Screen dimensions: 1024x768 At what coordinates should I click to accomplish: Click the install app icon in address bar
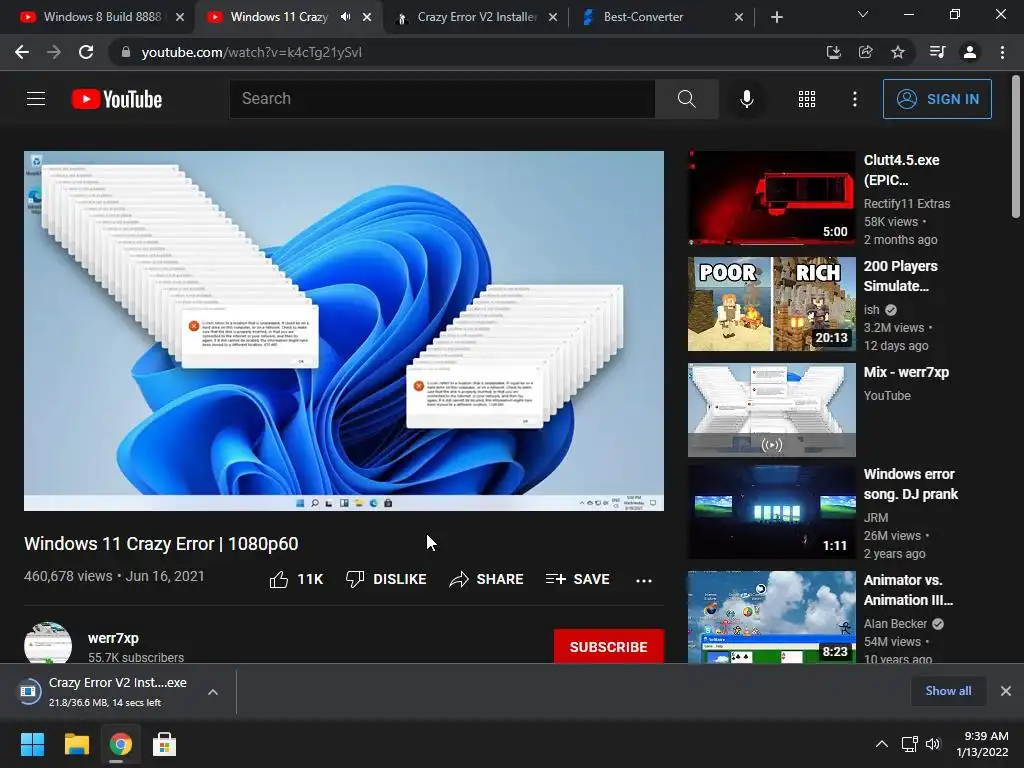pos(833,52)
